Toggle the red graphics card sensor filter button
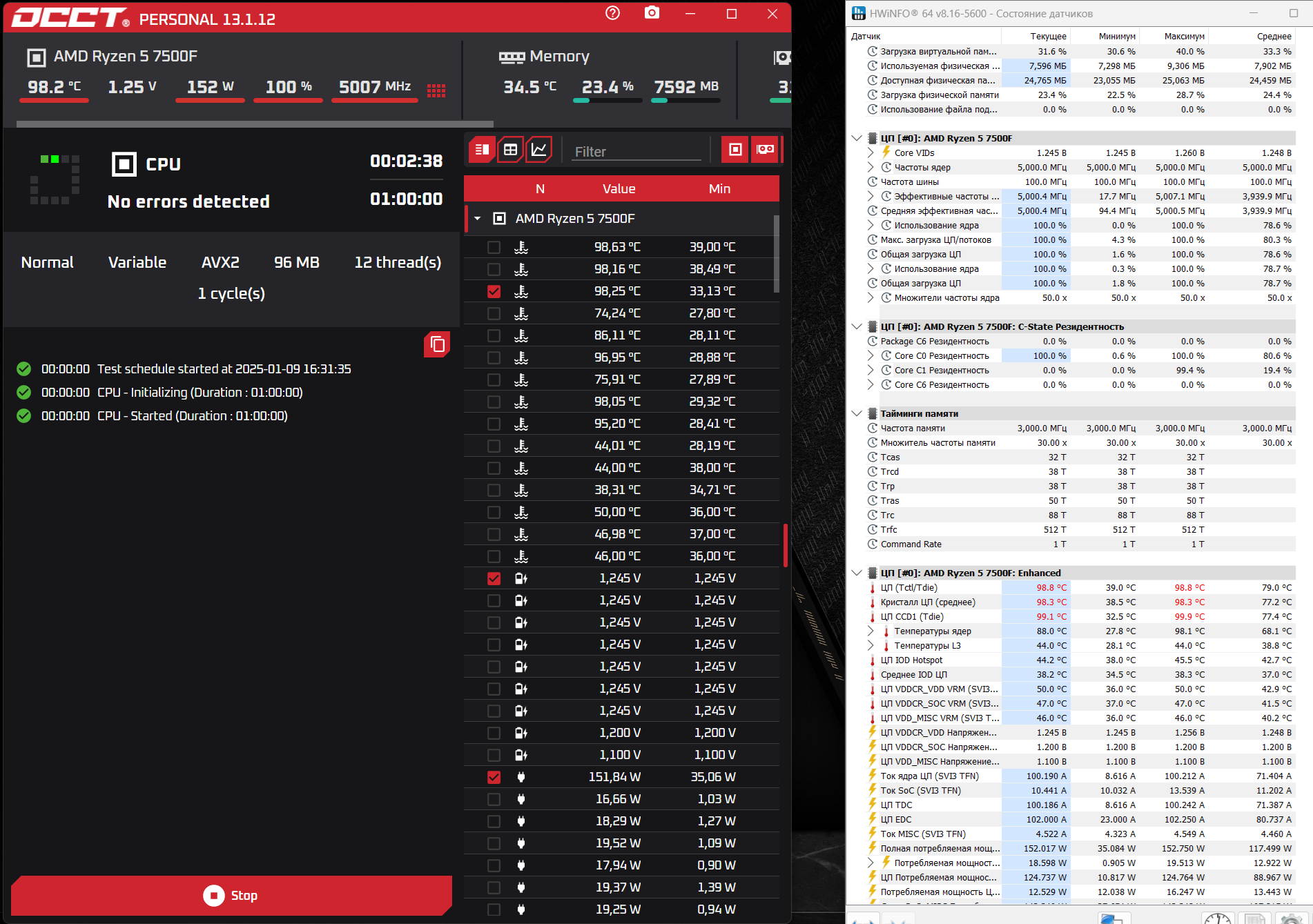 [x=766, y=149]
